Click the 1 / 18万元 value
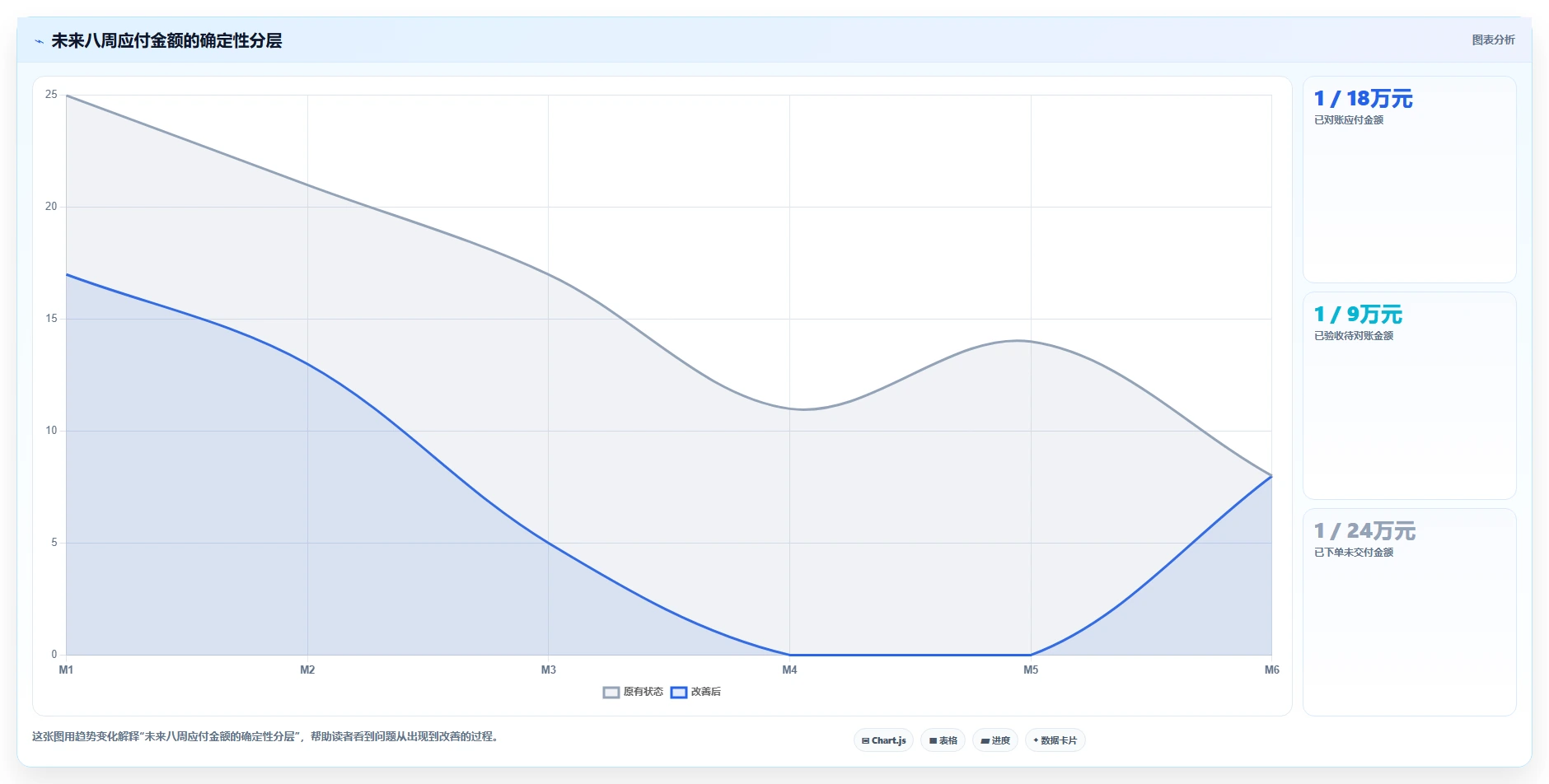The height and width of the screenshot is (784, 1549). click(1363, 99)
